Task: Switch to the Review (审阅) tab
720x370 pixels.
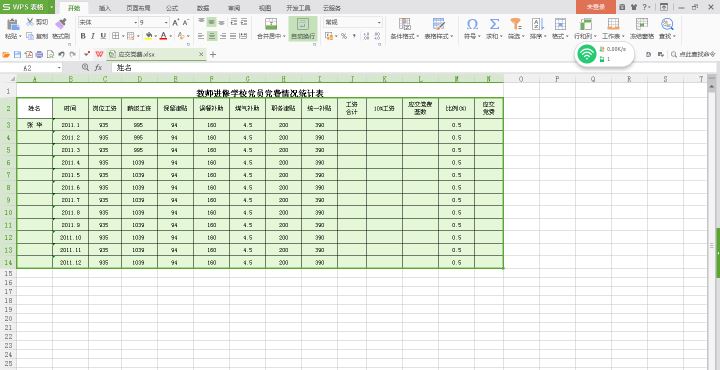Action: click(x=234, y=8)
